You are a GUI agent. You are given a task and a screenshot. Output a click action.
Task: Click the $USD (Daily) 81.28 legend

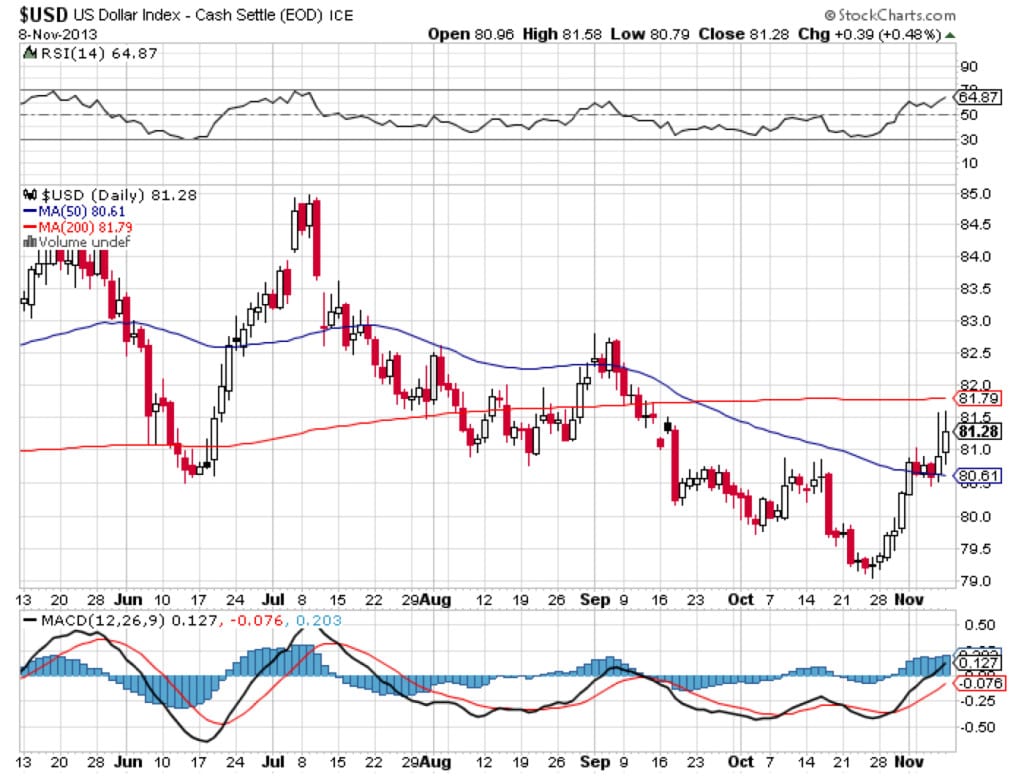point(119,195)
